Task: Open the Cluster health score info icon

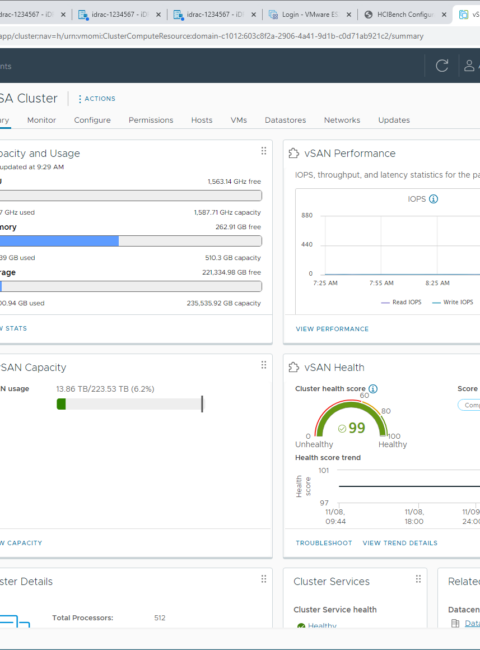Action: [x=373, y=389]
